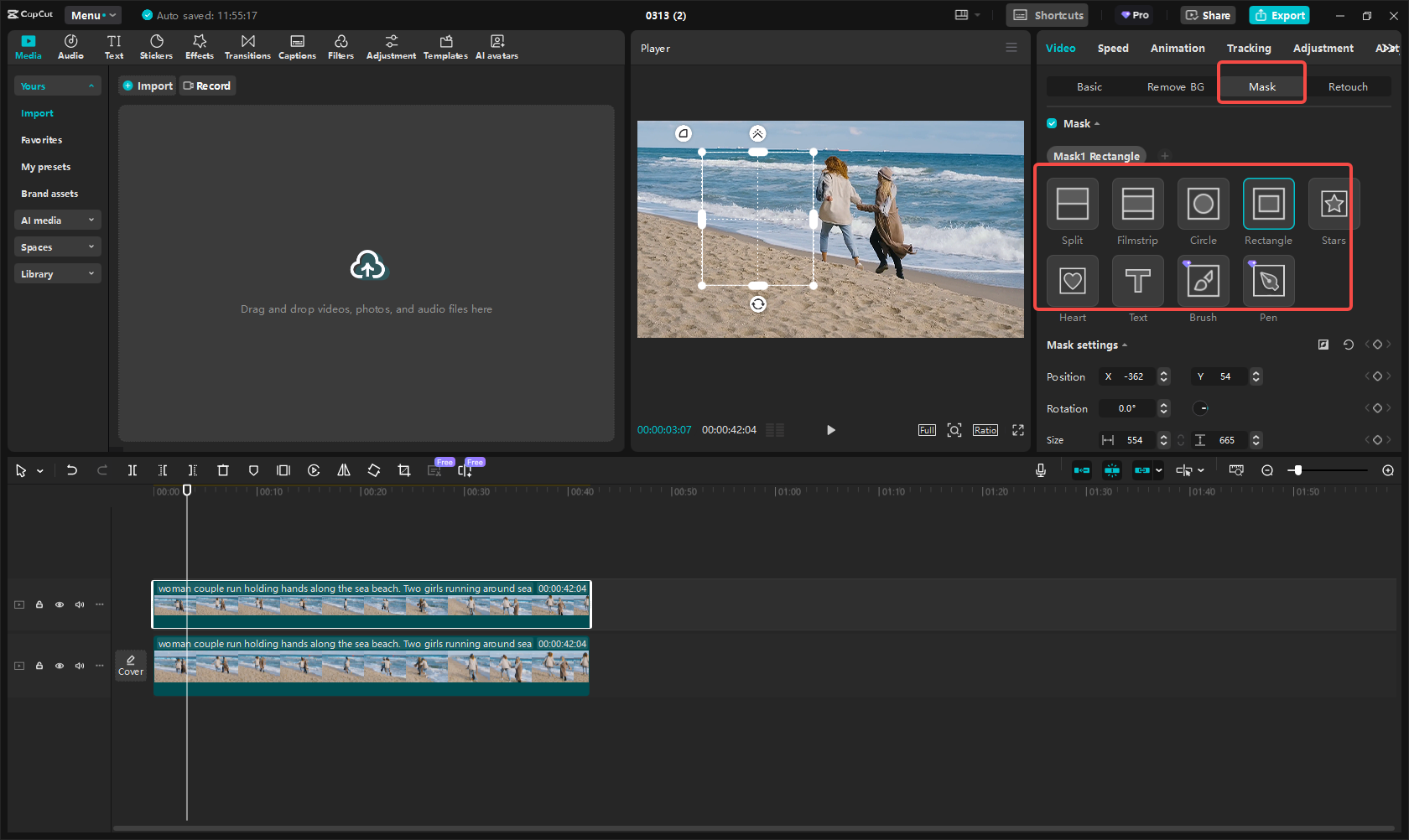Uncheck the Mask checkbox

[1052, 123]
